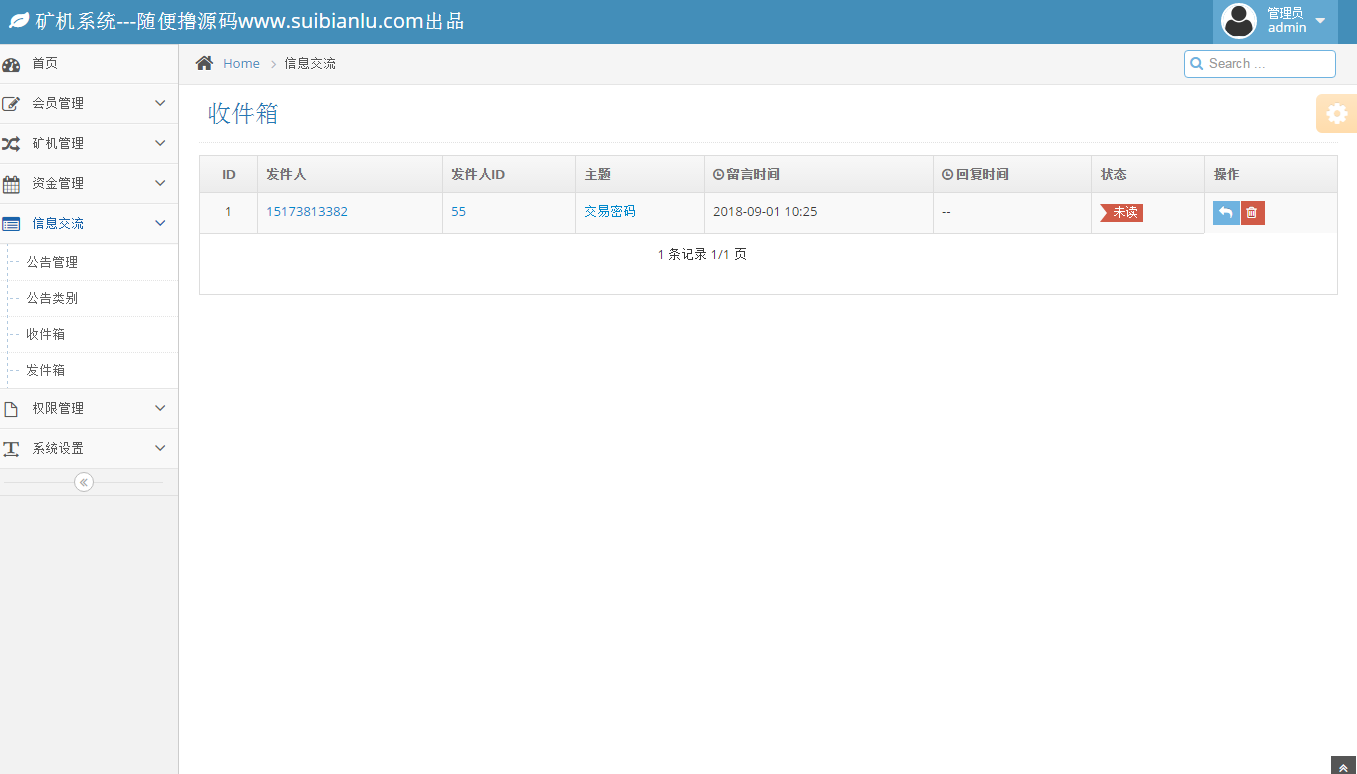This screenshot has width=1357, height=774.
Task: Click the blue reply icon in message row
Action: [x=1226, y=213]
